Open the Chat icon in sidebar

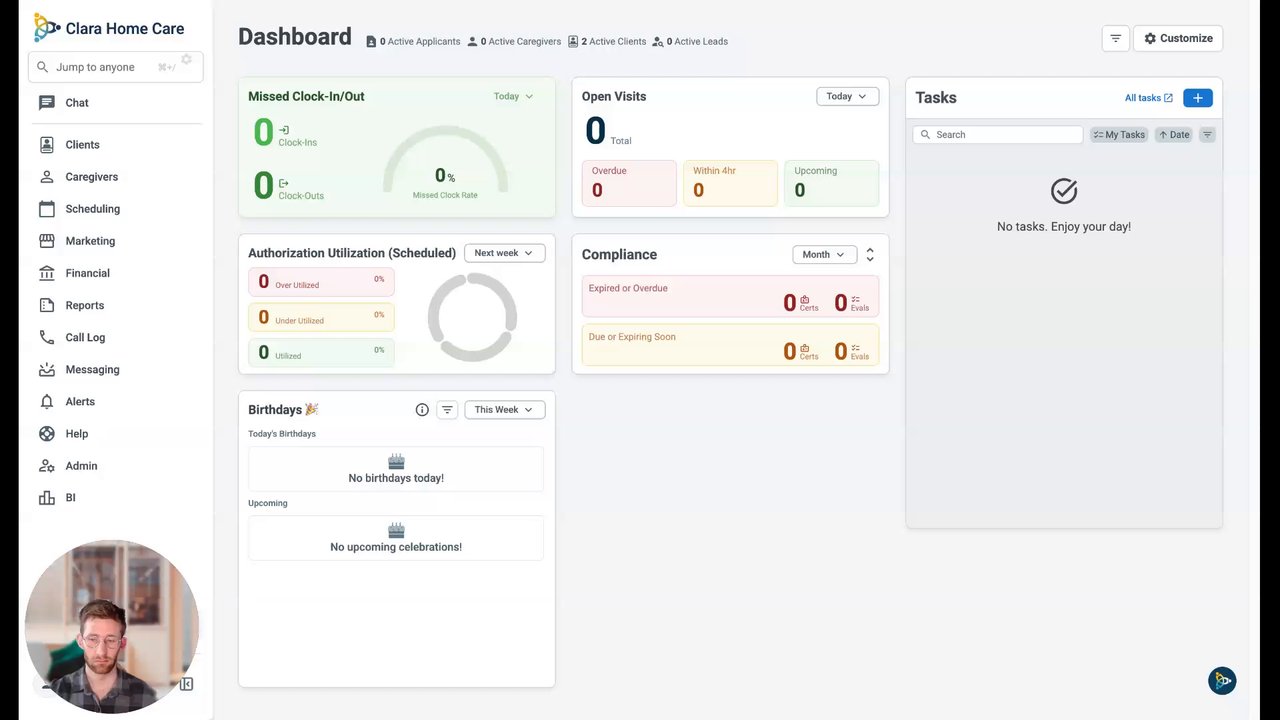pos(47,103)
